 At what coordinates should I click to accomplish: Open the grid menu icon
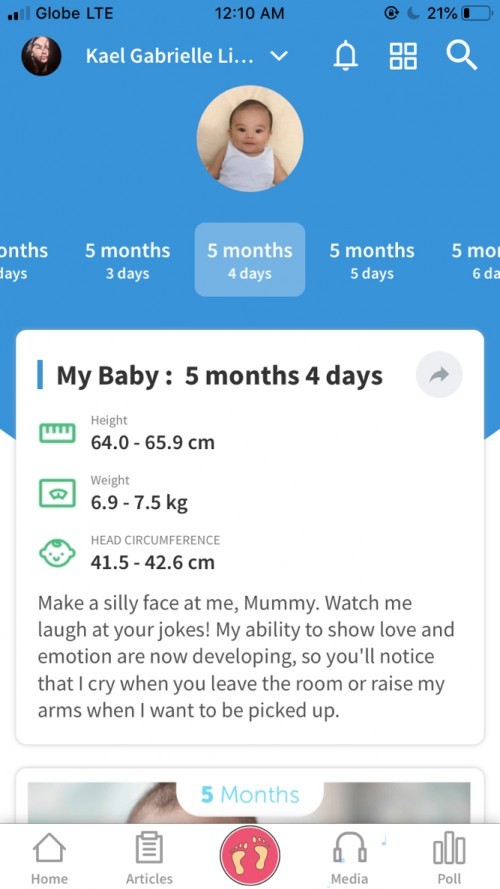(x=403, y=57)
